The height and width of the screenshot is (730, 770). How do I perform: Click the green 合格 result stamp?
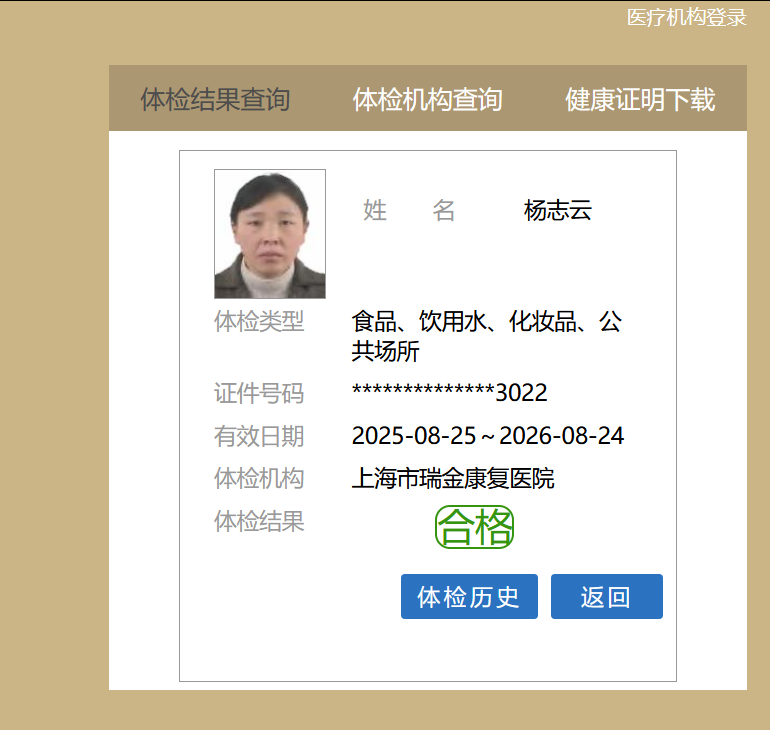tap(474, 527)
